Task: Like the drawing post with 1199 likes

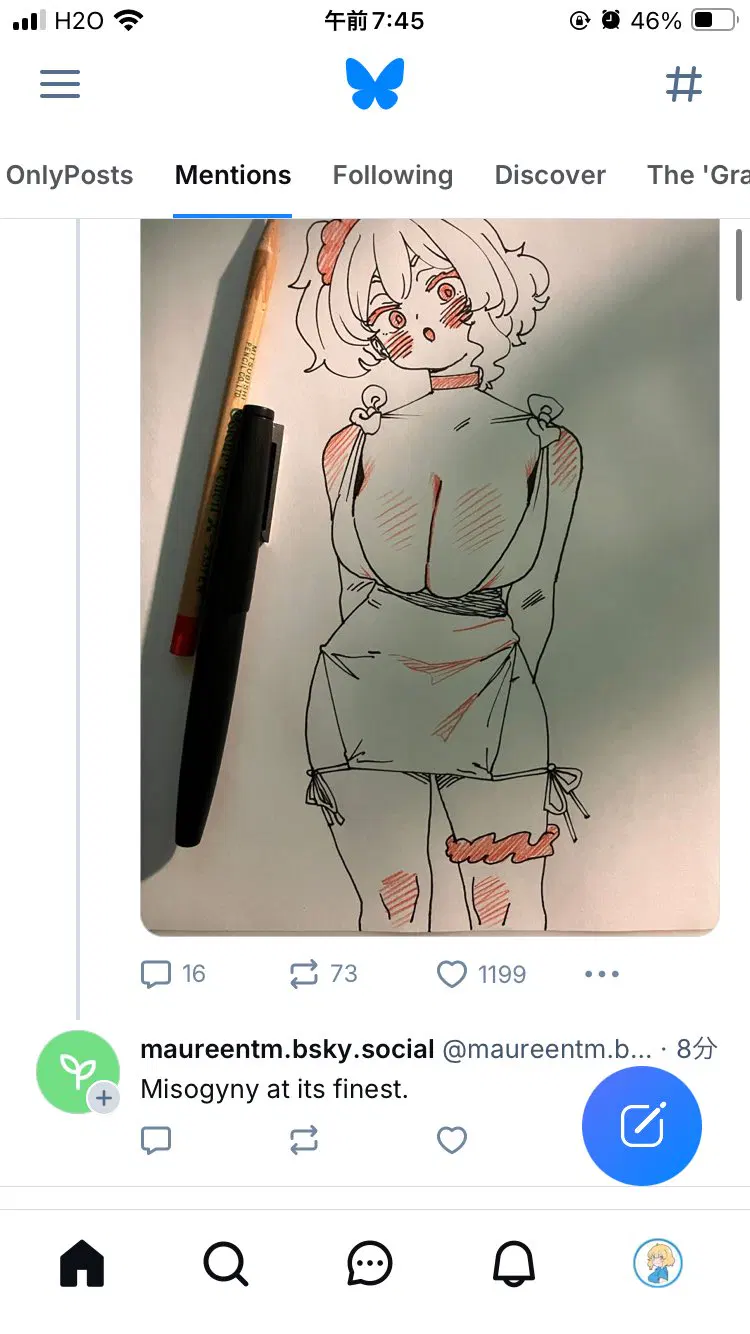Action: pyautogui.click(x=452, y=974)
